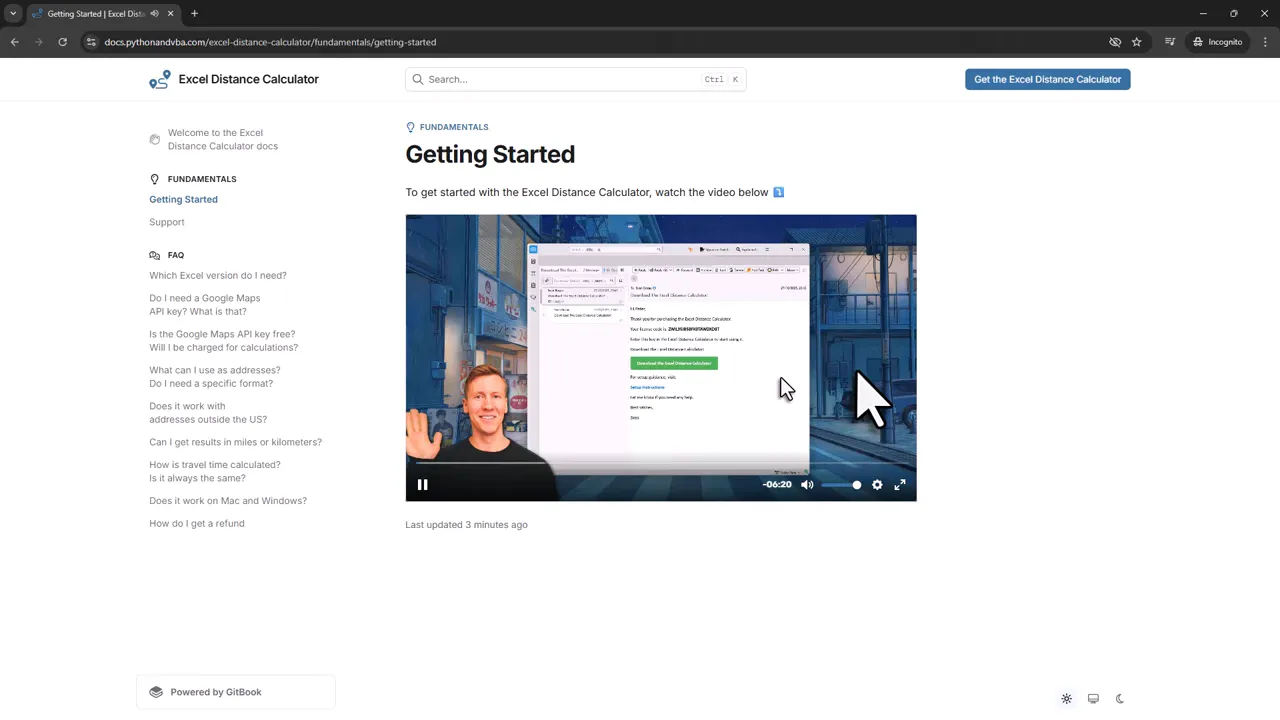This screenshot has width=1280, height=720.
Task: Click Get the Excel Distance Calculator button
Action: pos(1047,79)
